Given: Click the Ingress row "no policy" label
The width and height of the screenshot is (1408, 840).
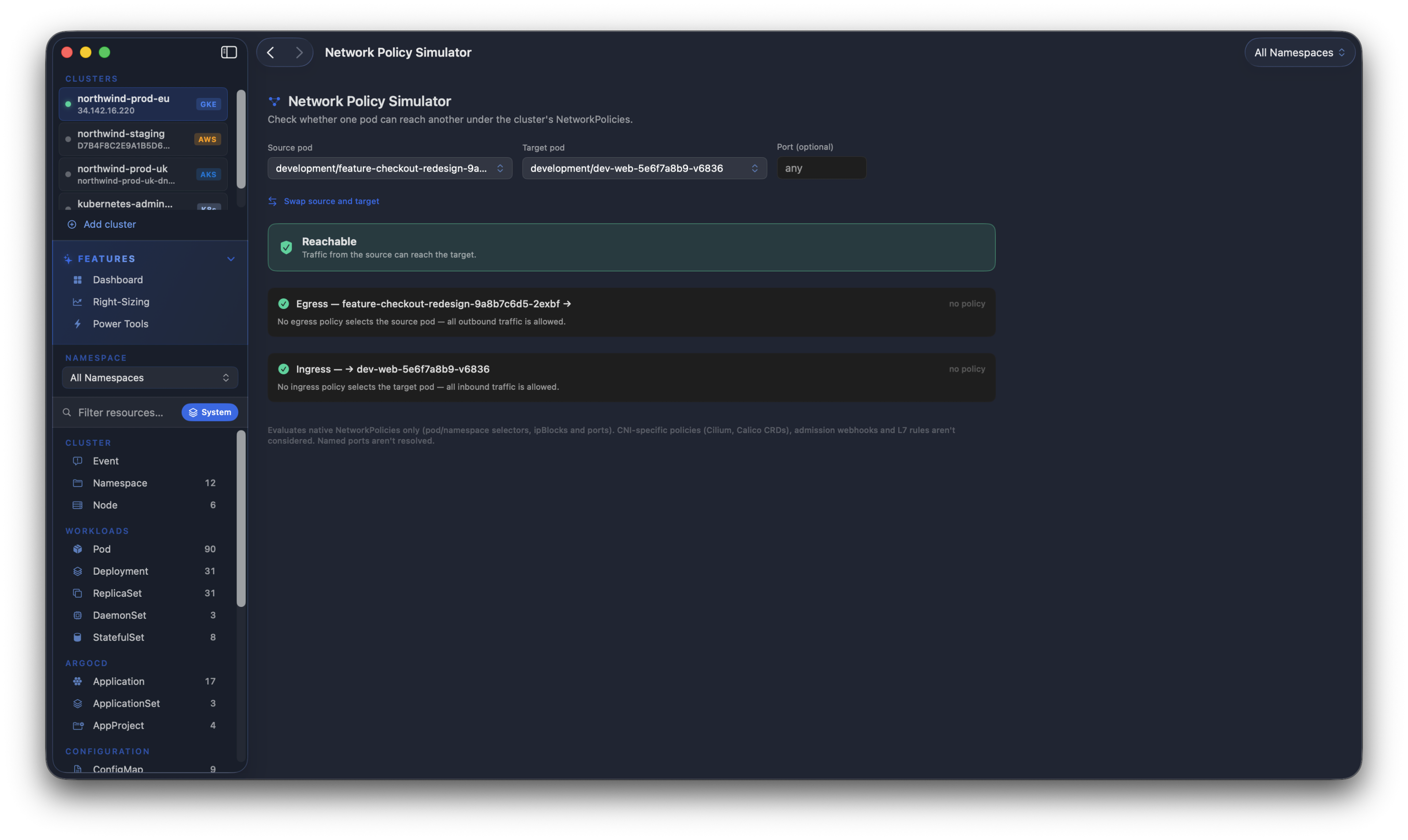Looking at the screenshot, I should coord(967,369).
